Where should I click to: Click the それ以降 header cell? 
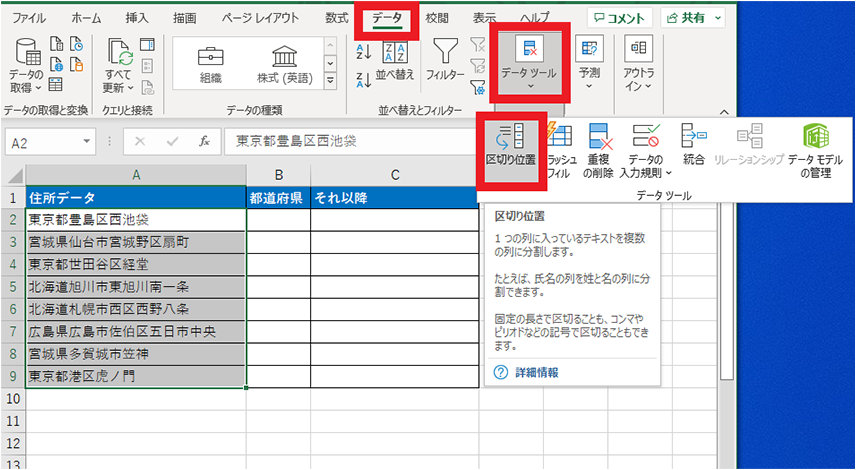(395, 198)
